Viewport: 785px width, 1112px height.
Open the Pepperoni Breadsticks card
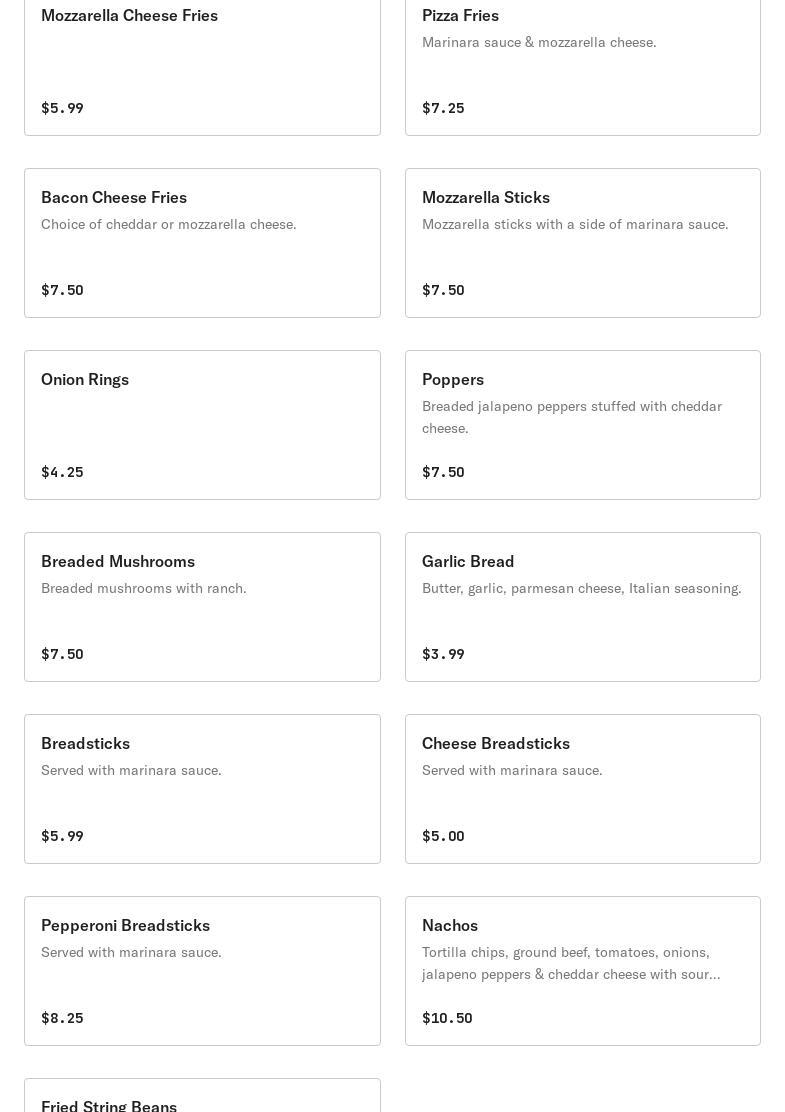pos(202,971)
